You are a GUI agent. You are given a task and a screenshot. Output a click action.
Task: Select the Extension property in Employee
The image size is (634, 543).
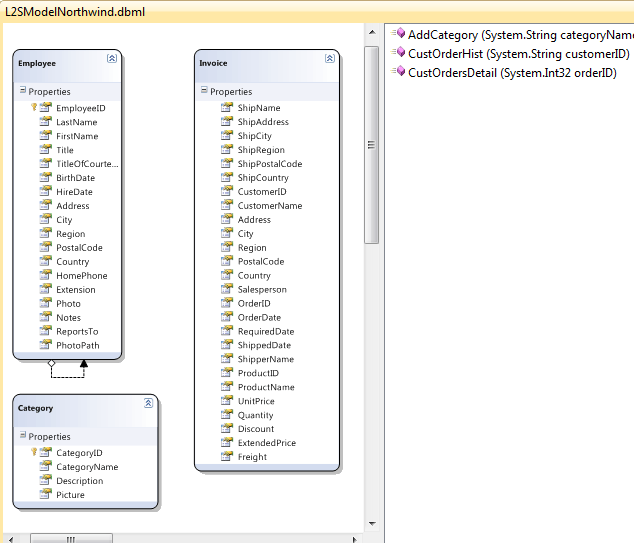click(76, 289)
